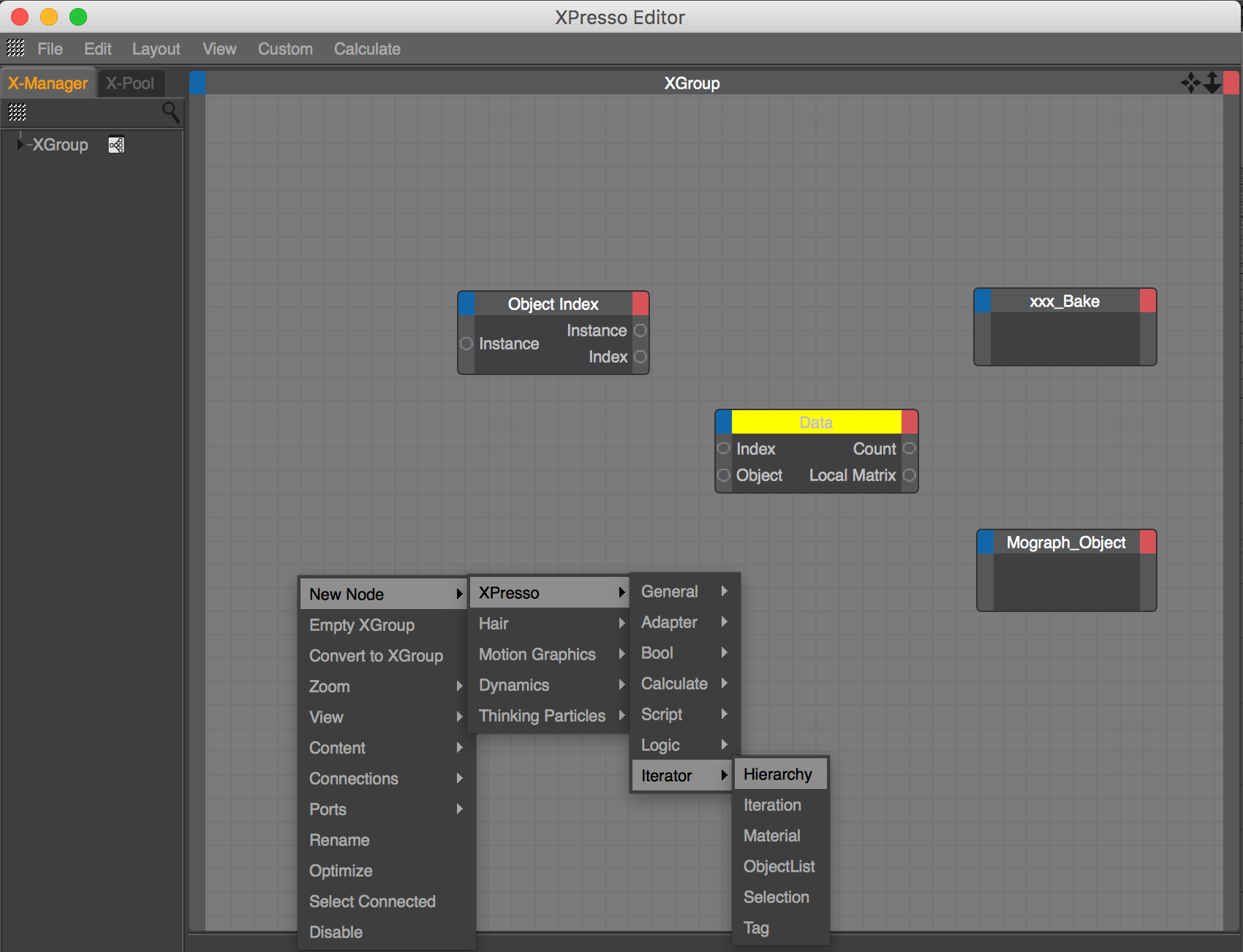1243x952 pixels.
Task: Click the search magnifier icon in X-Manager
Action: pos(170,112)
